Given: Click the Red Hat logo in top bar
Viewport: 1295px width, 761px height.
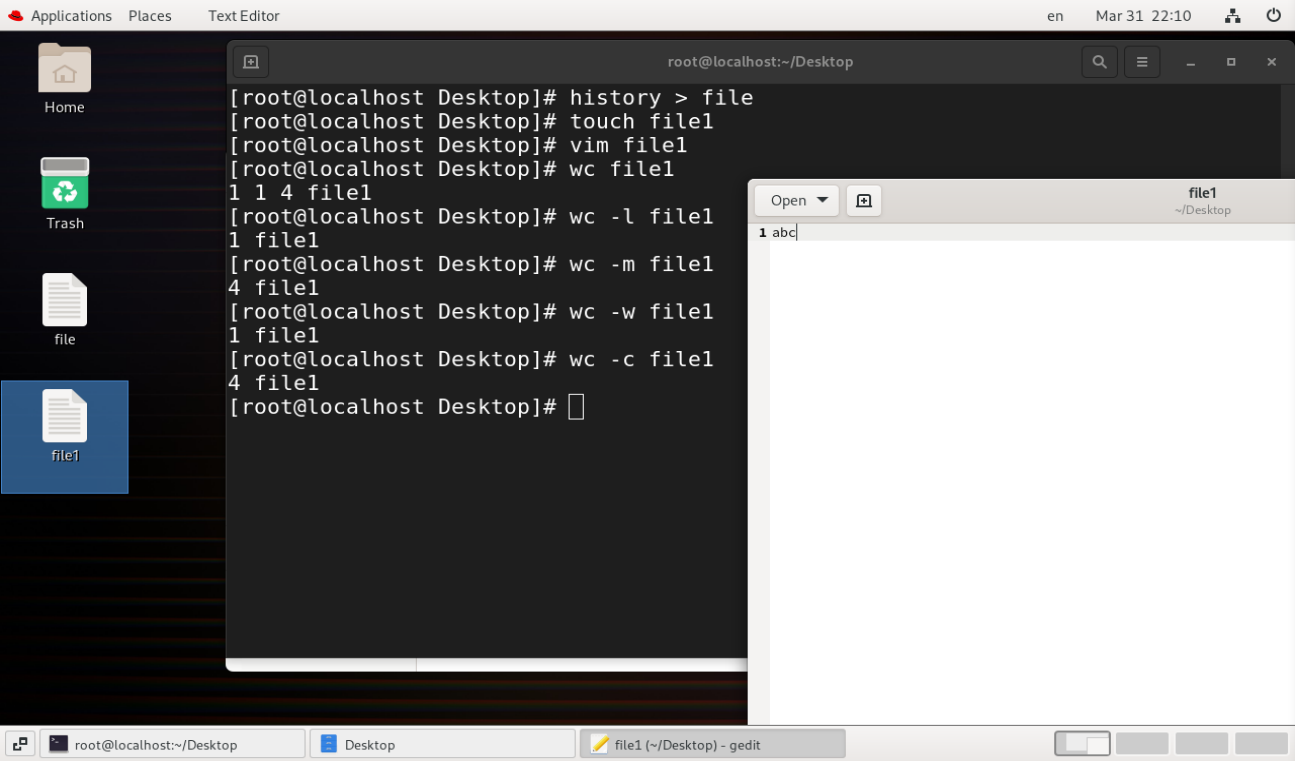Looking at the screenshot, I should [x=15, y=15].
